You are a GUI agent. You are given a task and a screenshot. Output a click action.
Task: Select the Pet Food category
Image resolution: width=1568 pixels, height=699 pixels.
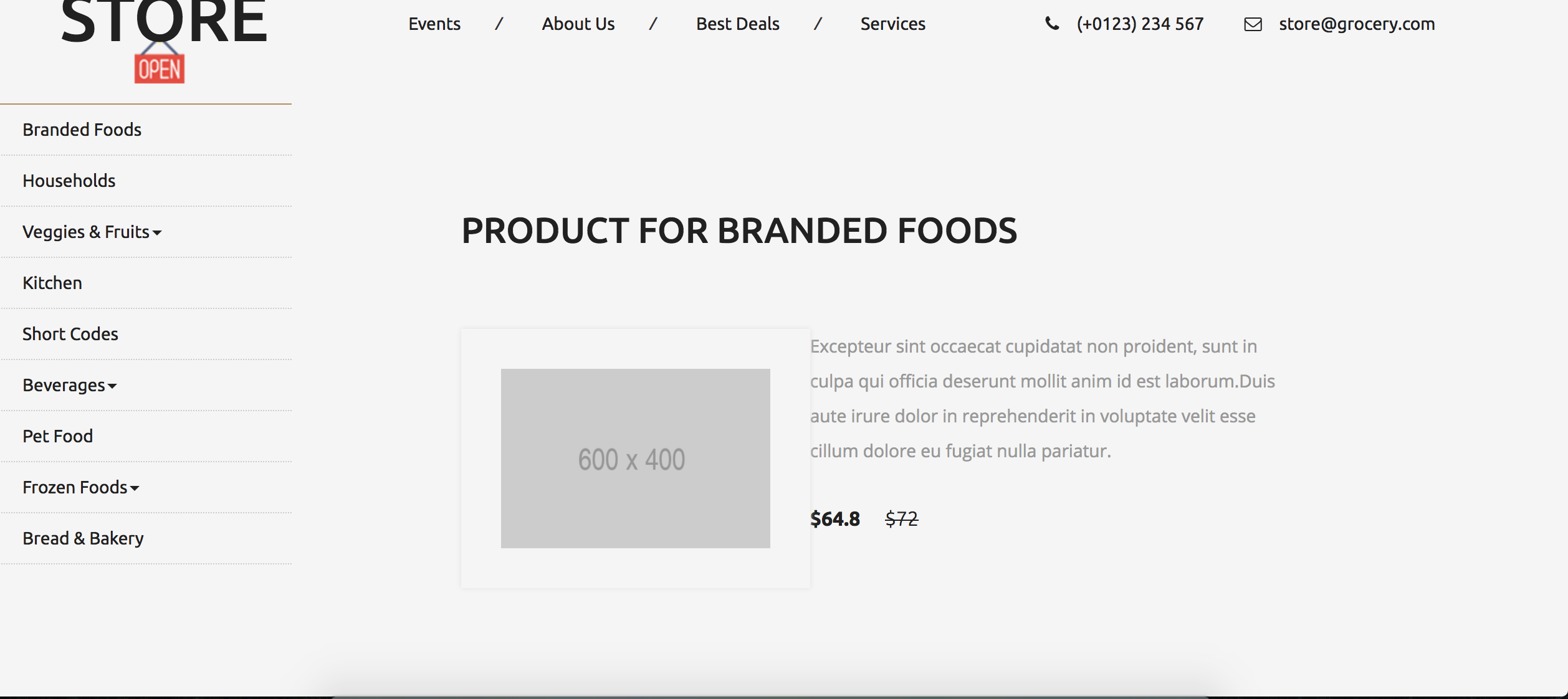point(58,436)
